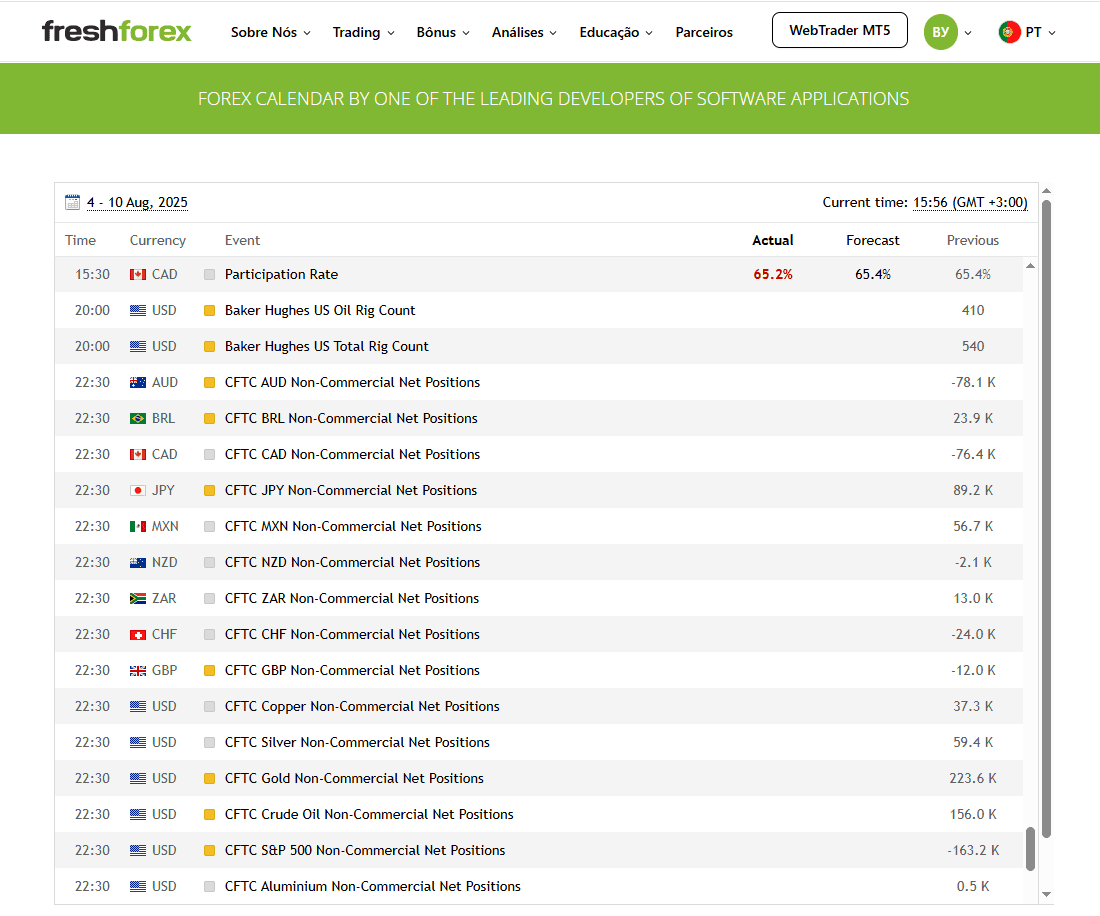This screenshot has height=916, width=1100.
Task: Open CFTC Gold Non-Commercial Net Positions event
Action: click(354, 779)
